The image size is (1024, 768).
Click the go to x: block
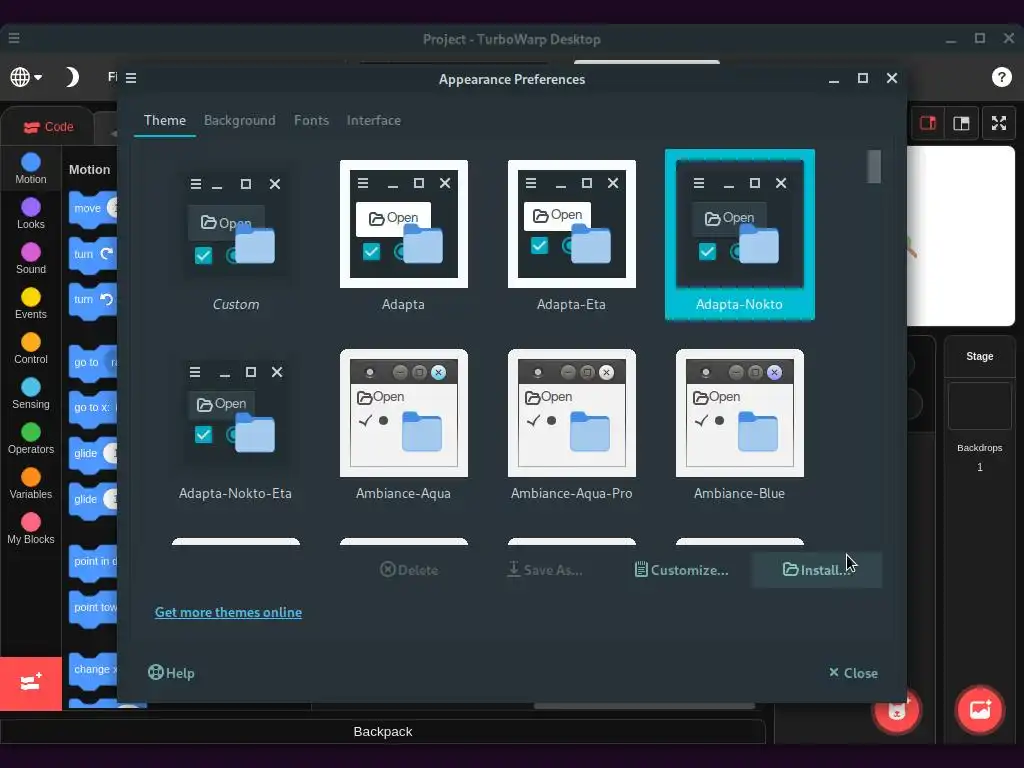(93, 408)
